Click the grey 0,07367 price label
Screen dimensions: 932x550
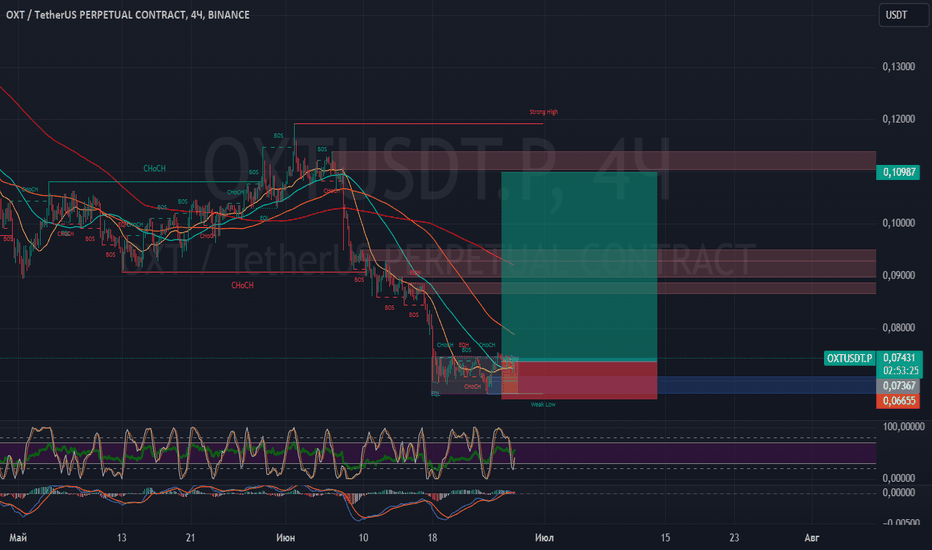(898, 386)
